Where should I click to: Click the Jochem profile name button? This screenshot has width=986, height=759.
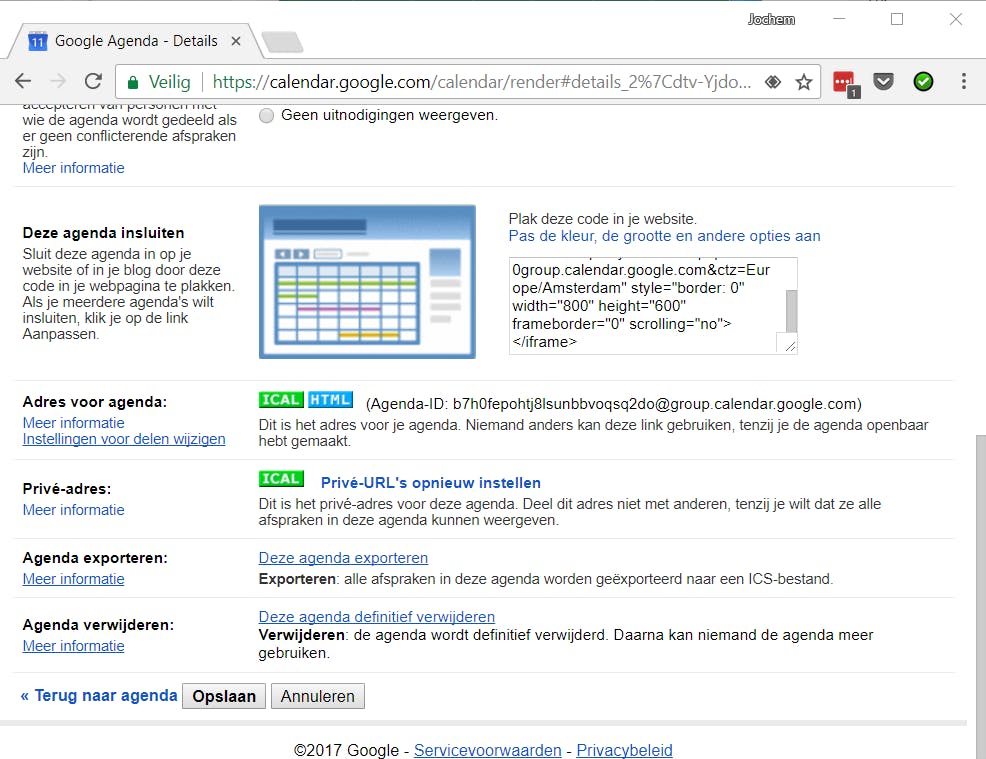point(771,19)
